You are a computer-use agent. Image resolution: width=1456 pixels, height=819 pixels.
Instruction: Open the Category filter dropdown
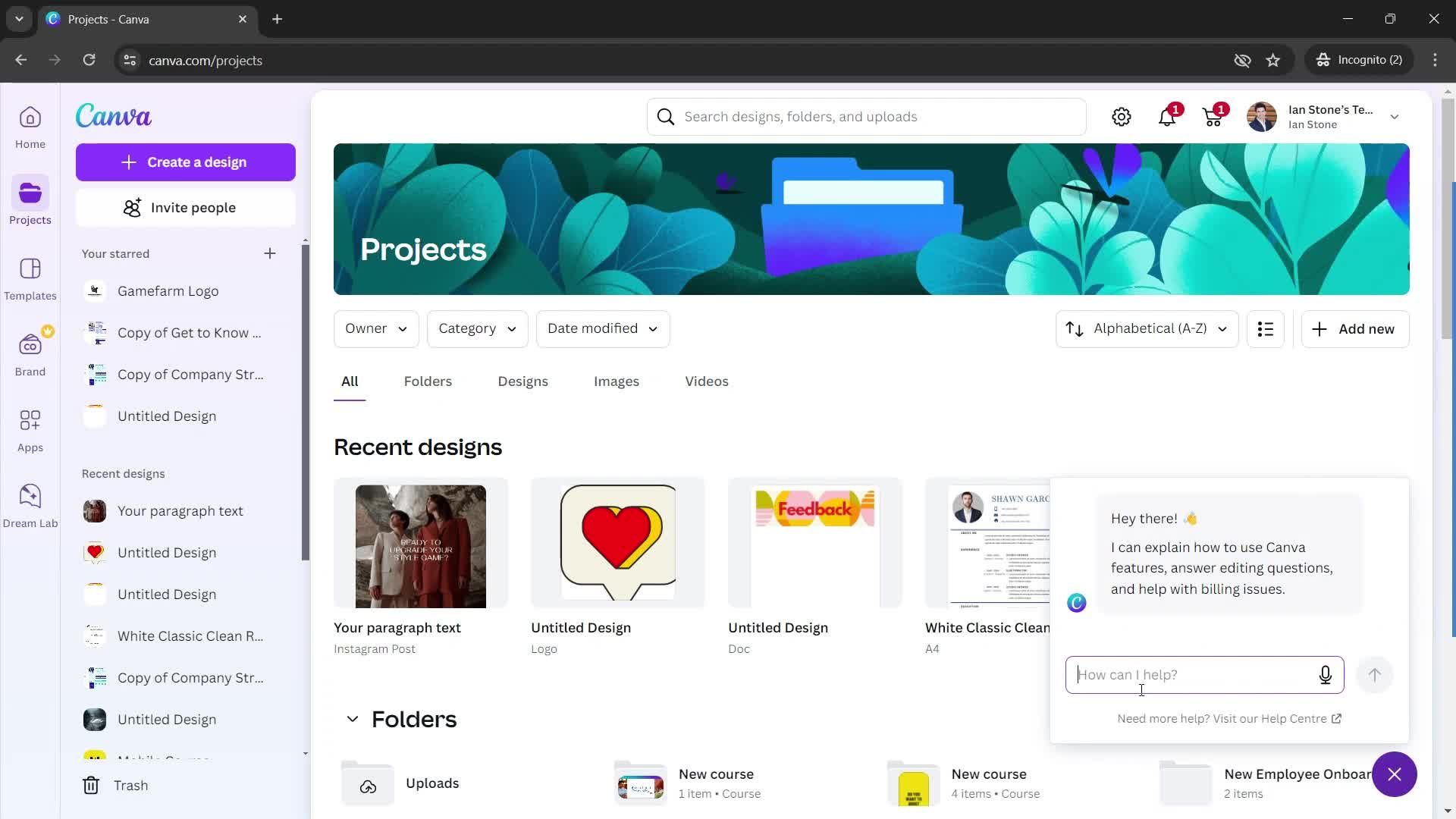477,328
